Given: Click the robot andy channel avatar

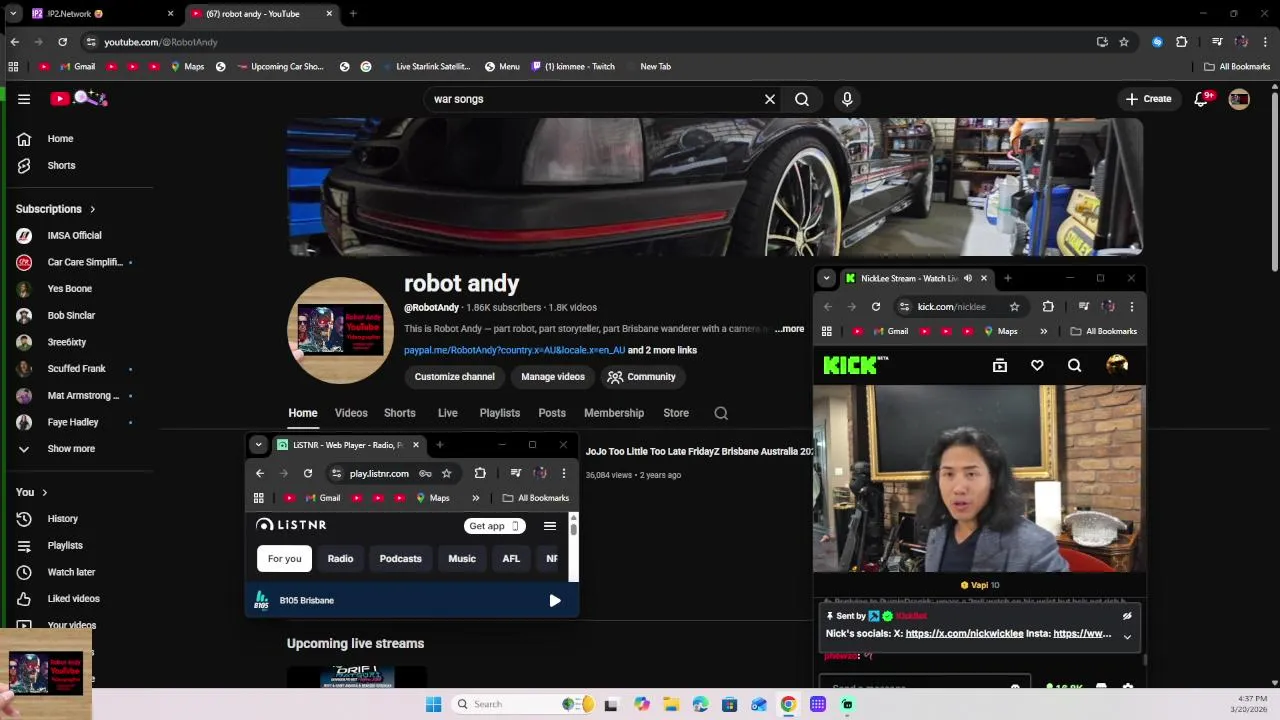Looking at the screenshot, I should tap(340, 330).
